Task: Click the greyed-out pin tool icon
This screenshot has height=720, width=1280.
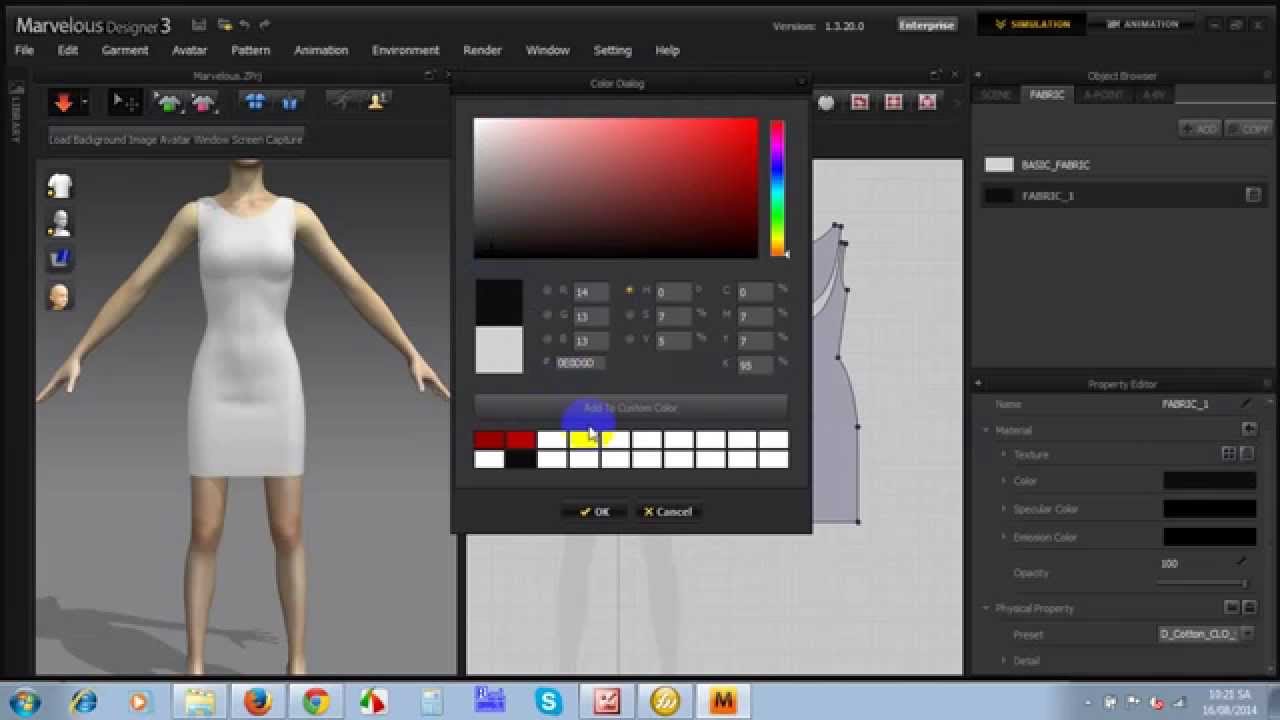Action: tap(343, 101)
